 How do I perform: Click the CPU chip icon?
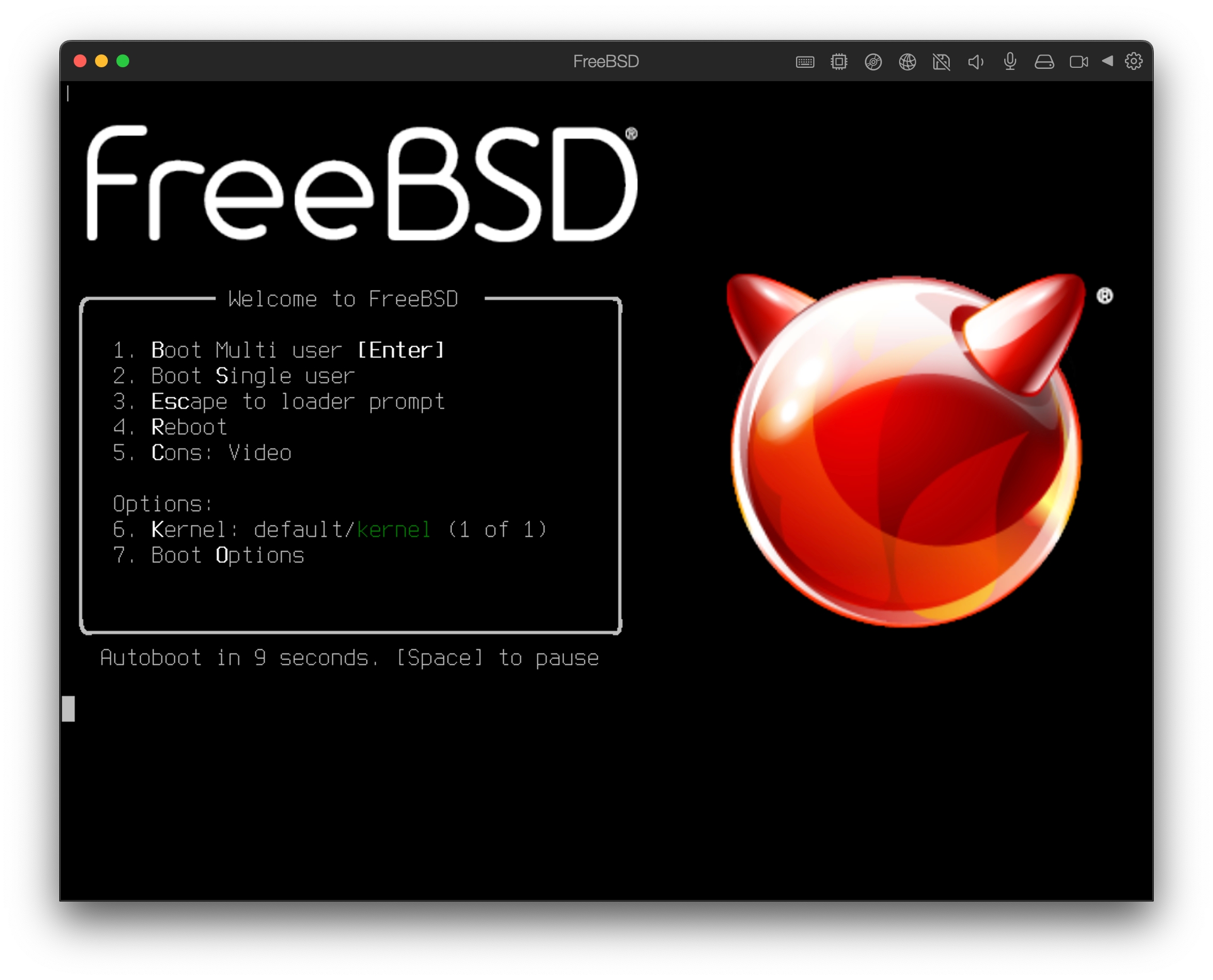(839, 61)
